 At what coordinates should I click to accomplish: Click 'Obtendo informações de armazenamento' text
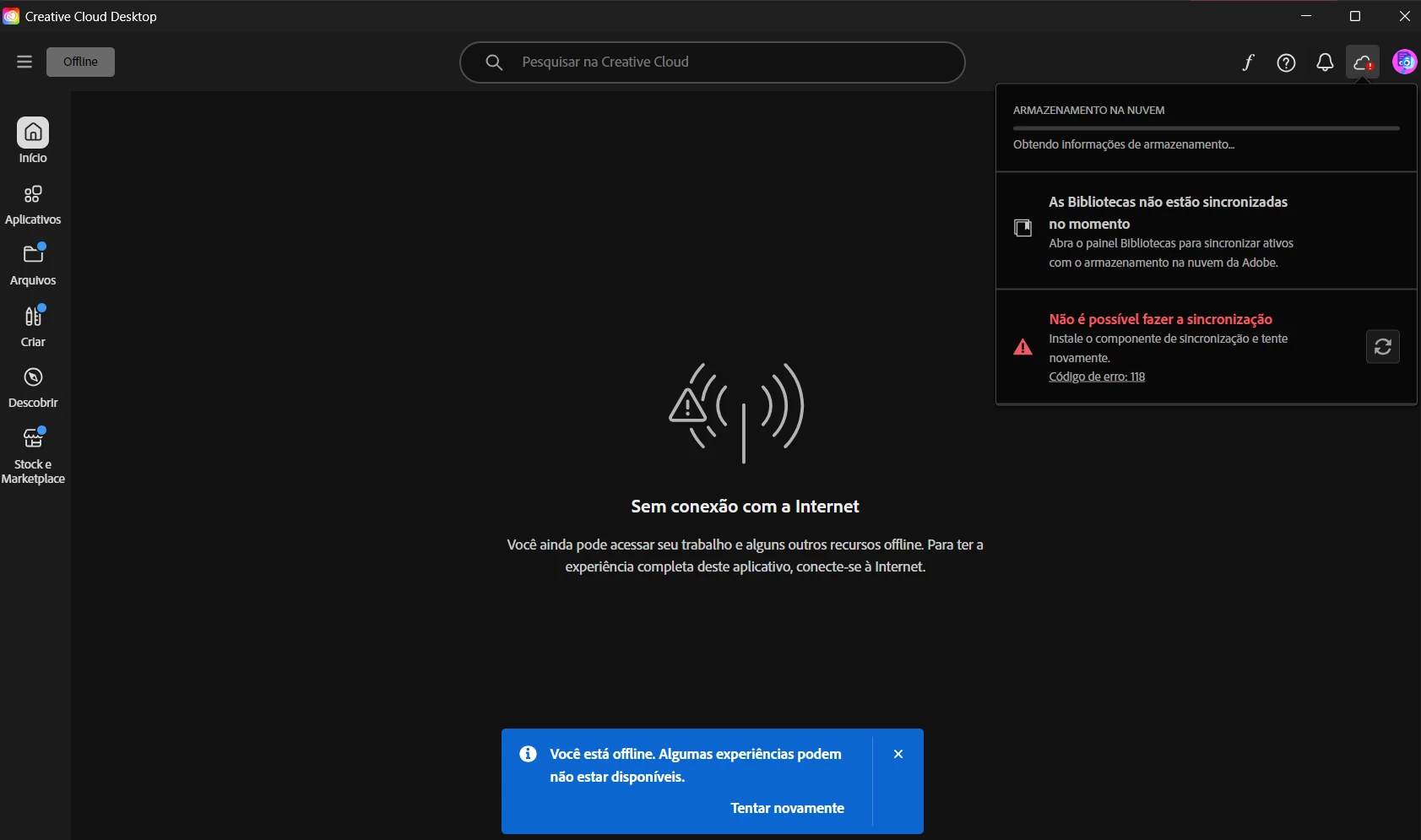pyautogui.click(x=1123, y=144)
